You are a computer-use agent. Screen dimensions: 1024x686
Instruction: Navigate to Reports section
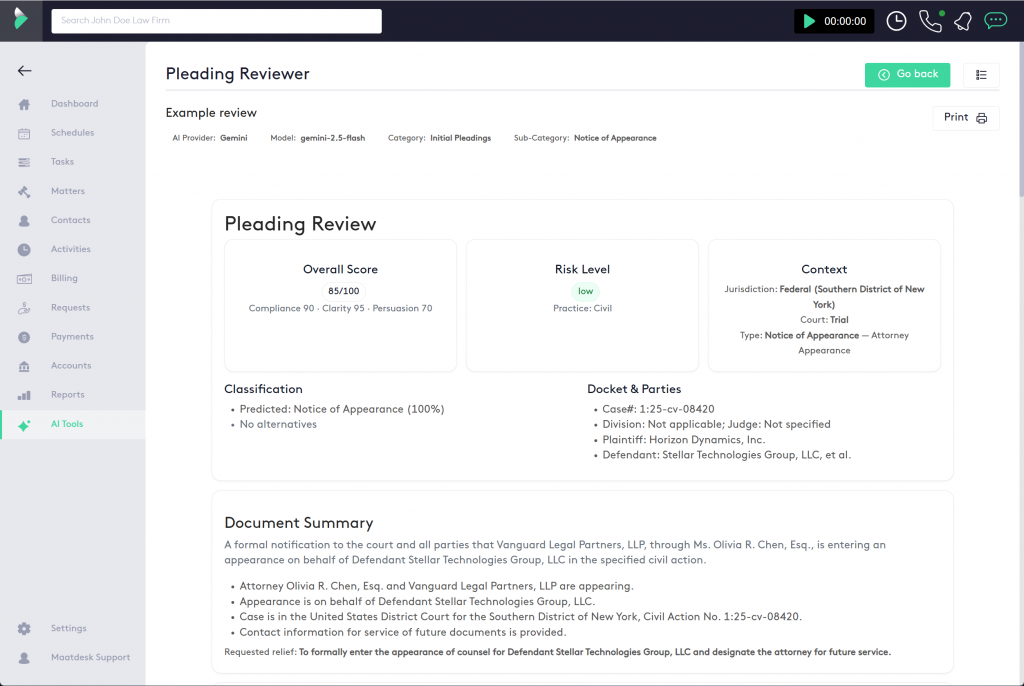coord(68,395)
